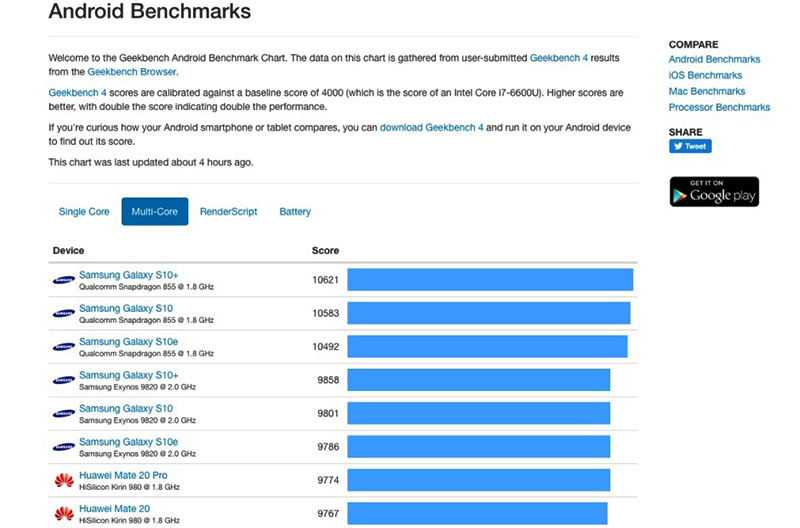800x528 pixels.
Task: Open the Get it on Google Play badge
Action: point(714,191)
